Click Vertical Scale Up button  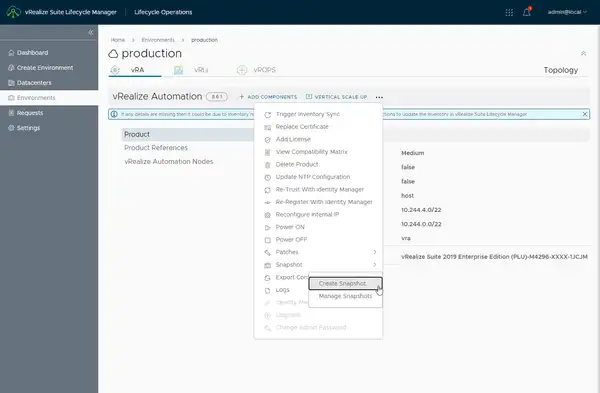336,97
